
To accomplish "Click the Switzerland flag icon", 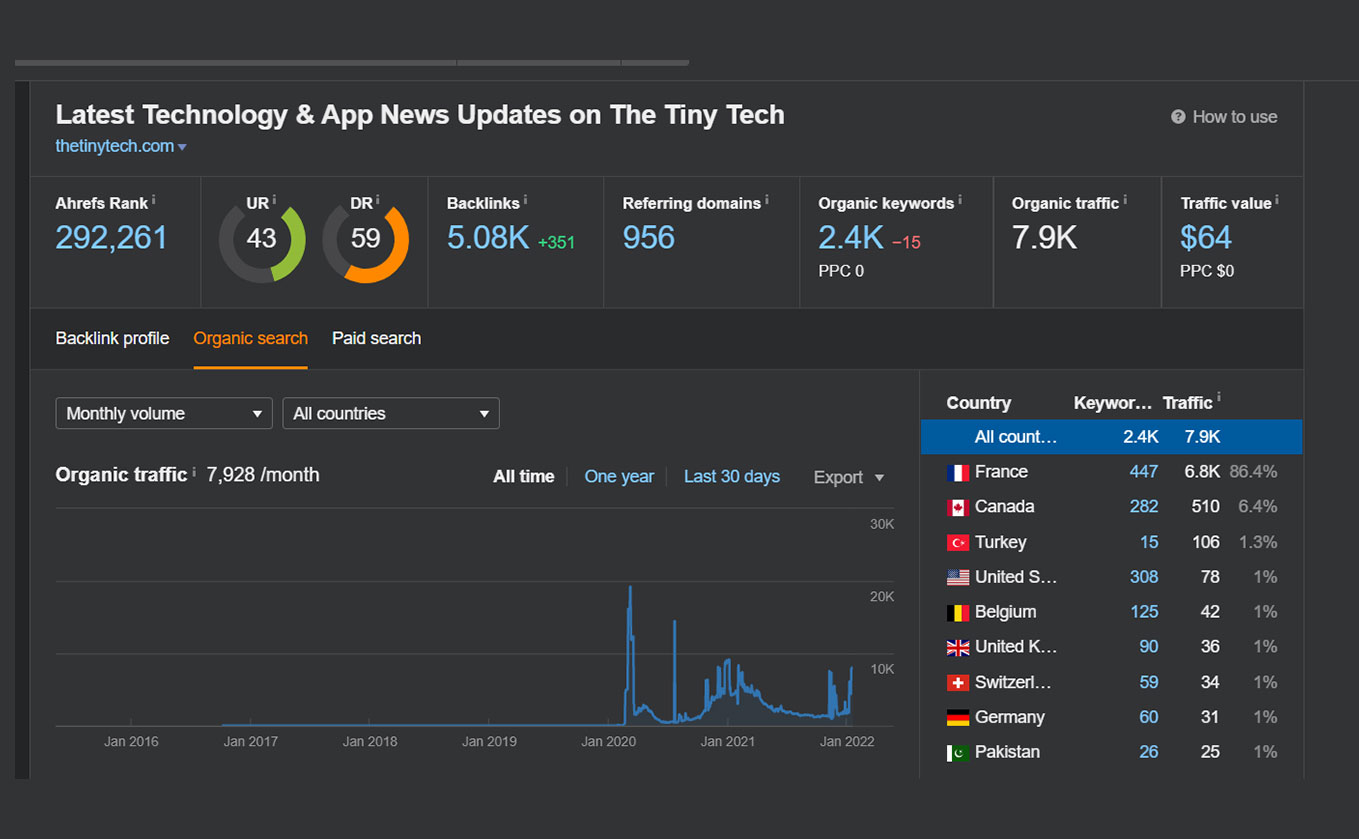I will point(958,683).
